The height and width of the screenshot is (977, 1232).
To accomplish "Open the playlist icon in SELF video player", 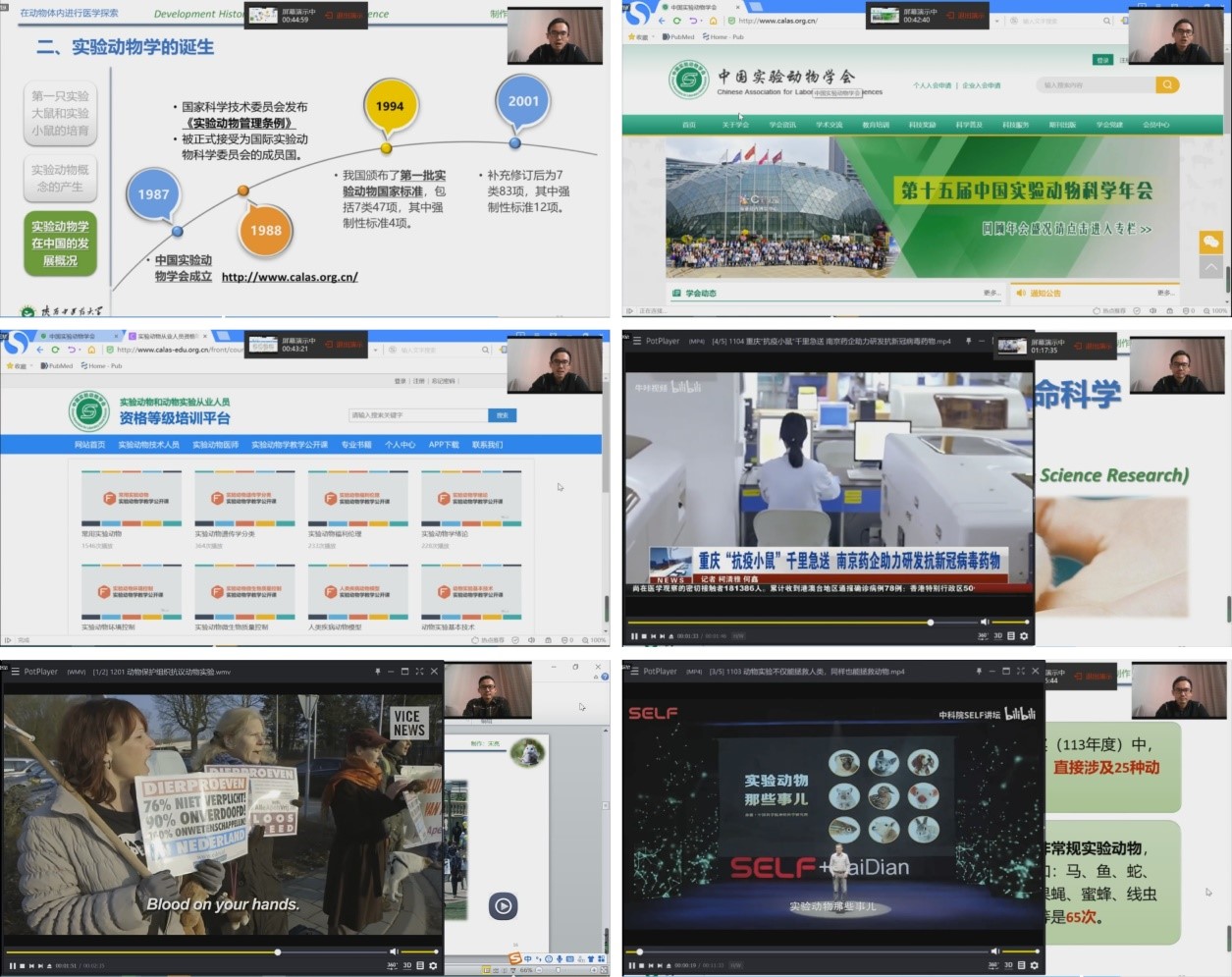I will click(1023, 966).
